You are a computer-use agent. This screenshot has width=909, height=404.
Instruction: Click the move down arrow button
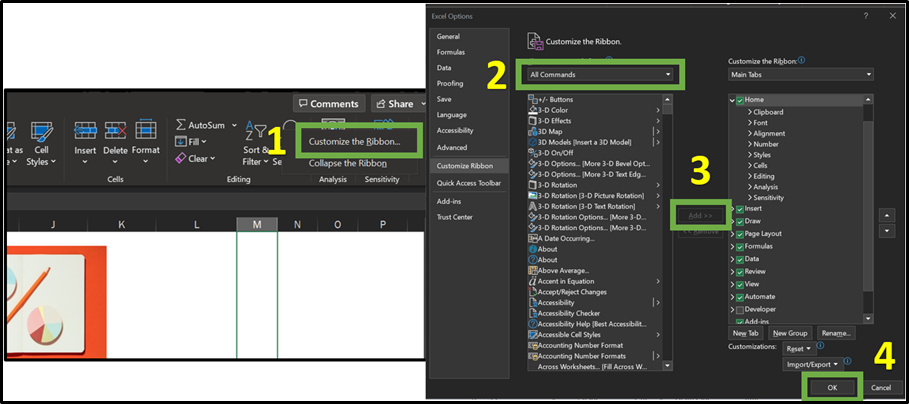pos(887,231)
